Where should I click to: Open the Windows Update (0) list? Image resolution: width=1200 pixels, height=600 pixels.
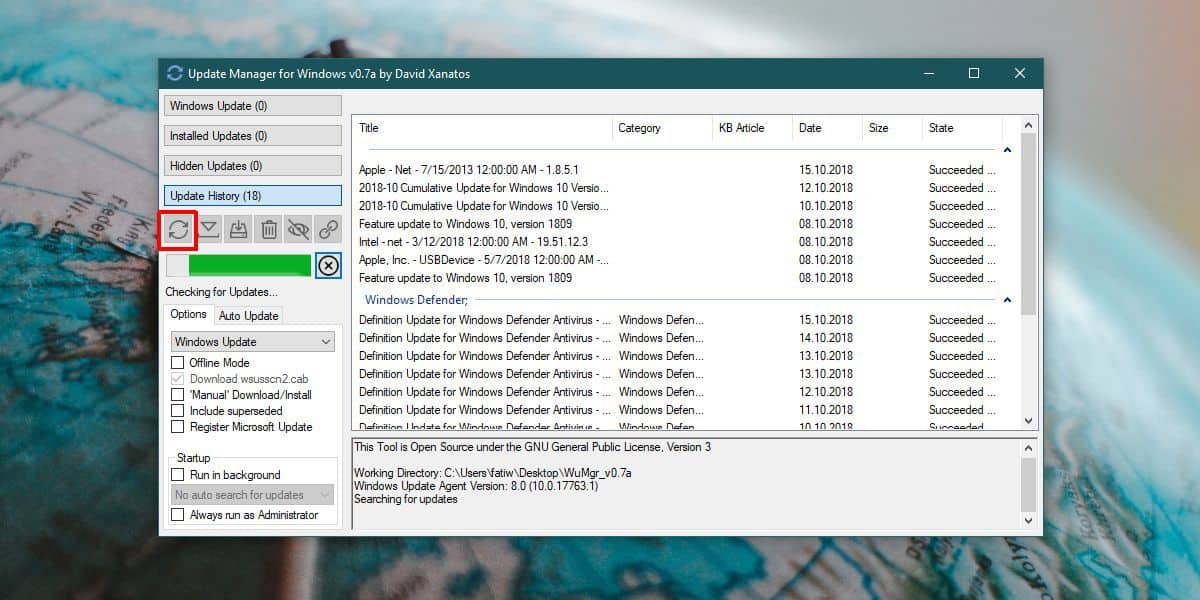(x=253, y=106)
